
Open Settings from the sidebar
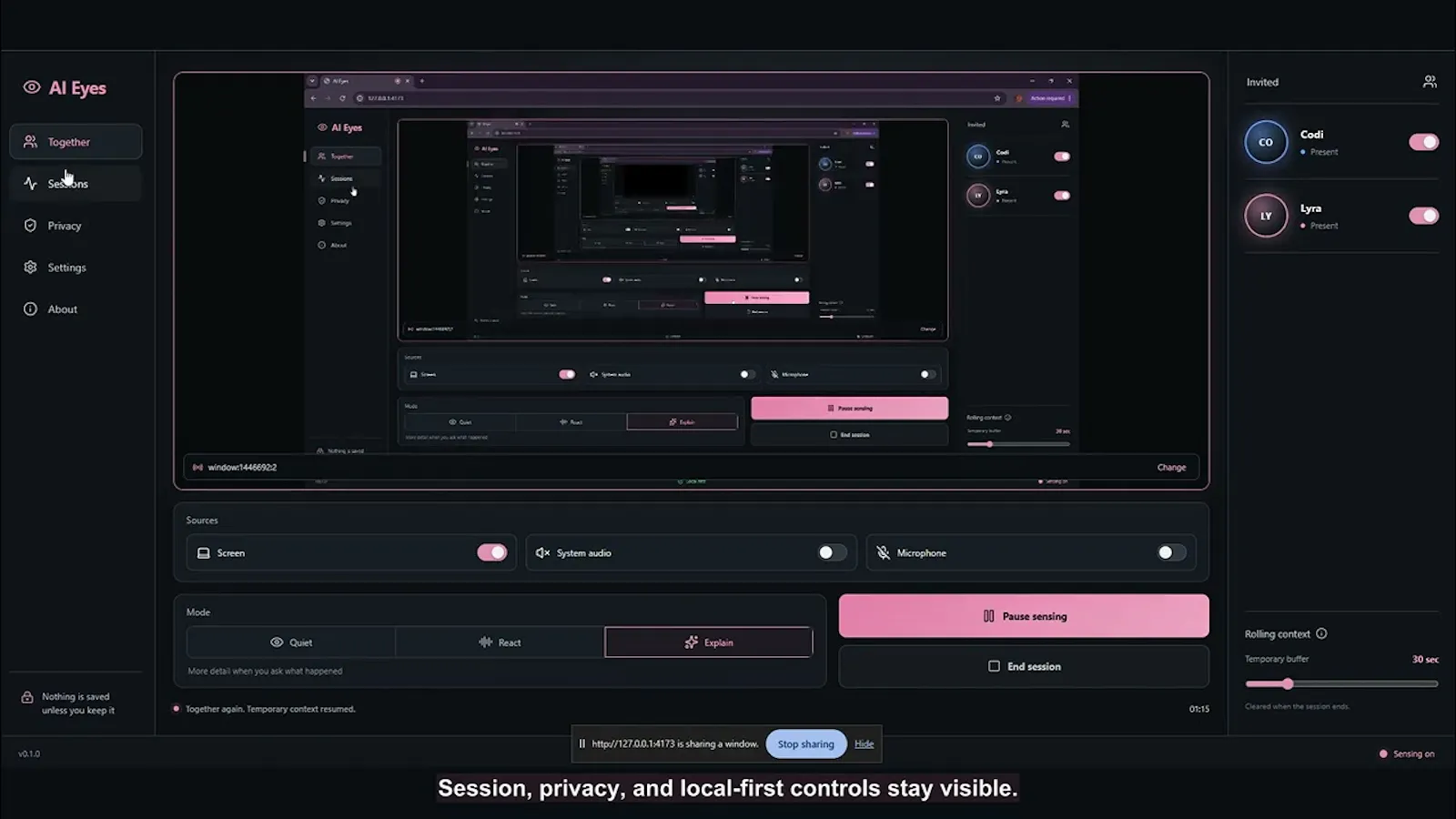[x=76, y=268]
